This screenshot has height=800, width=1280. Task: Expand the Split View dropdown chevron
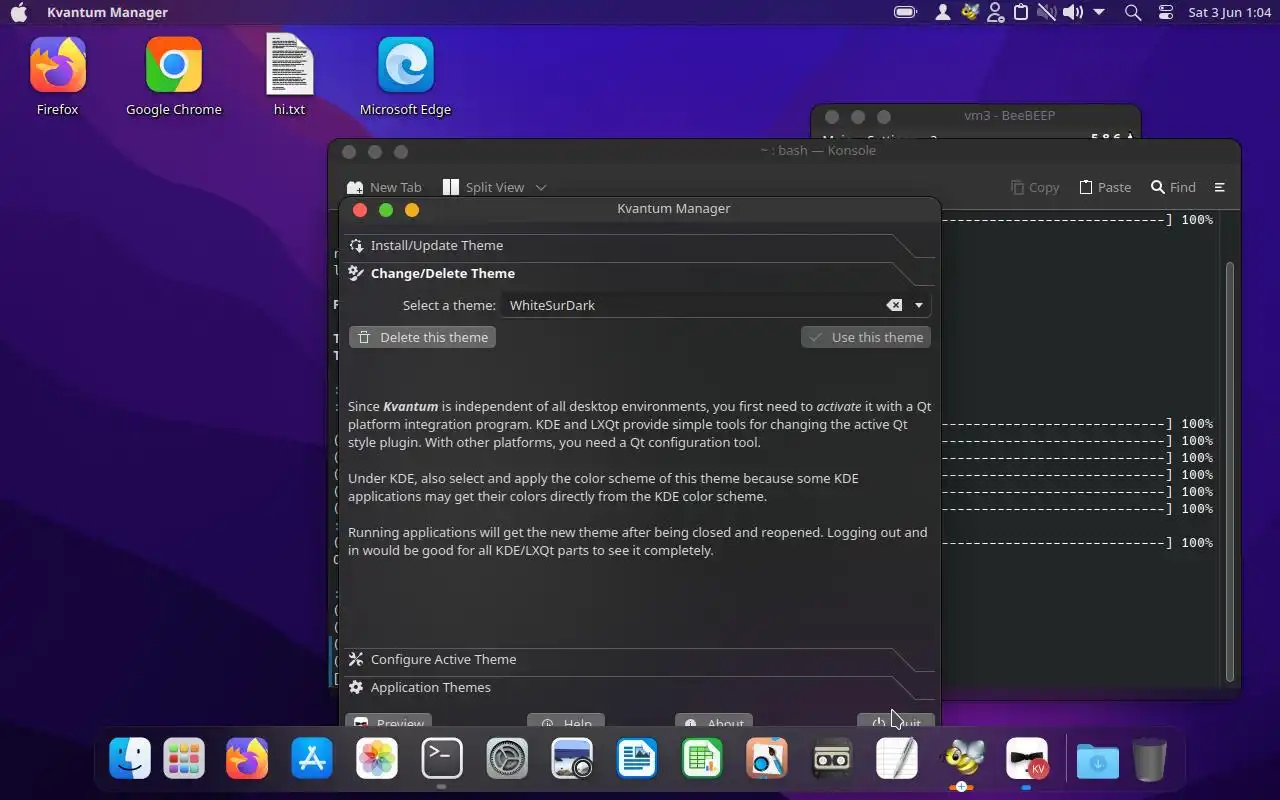coord(541,187)
